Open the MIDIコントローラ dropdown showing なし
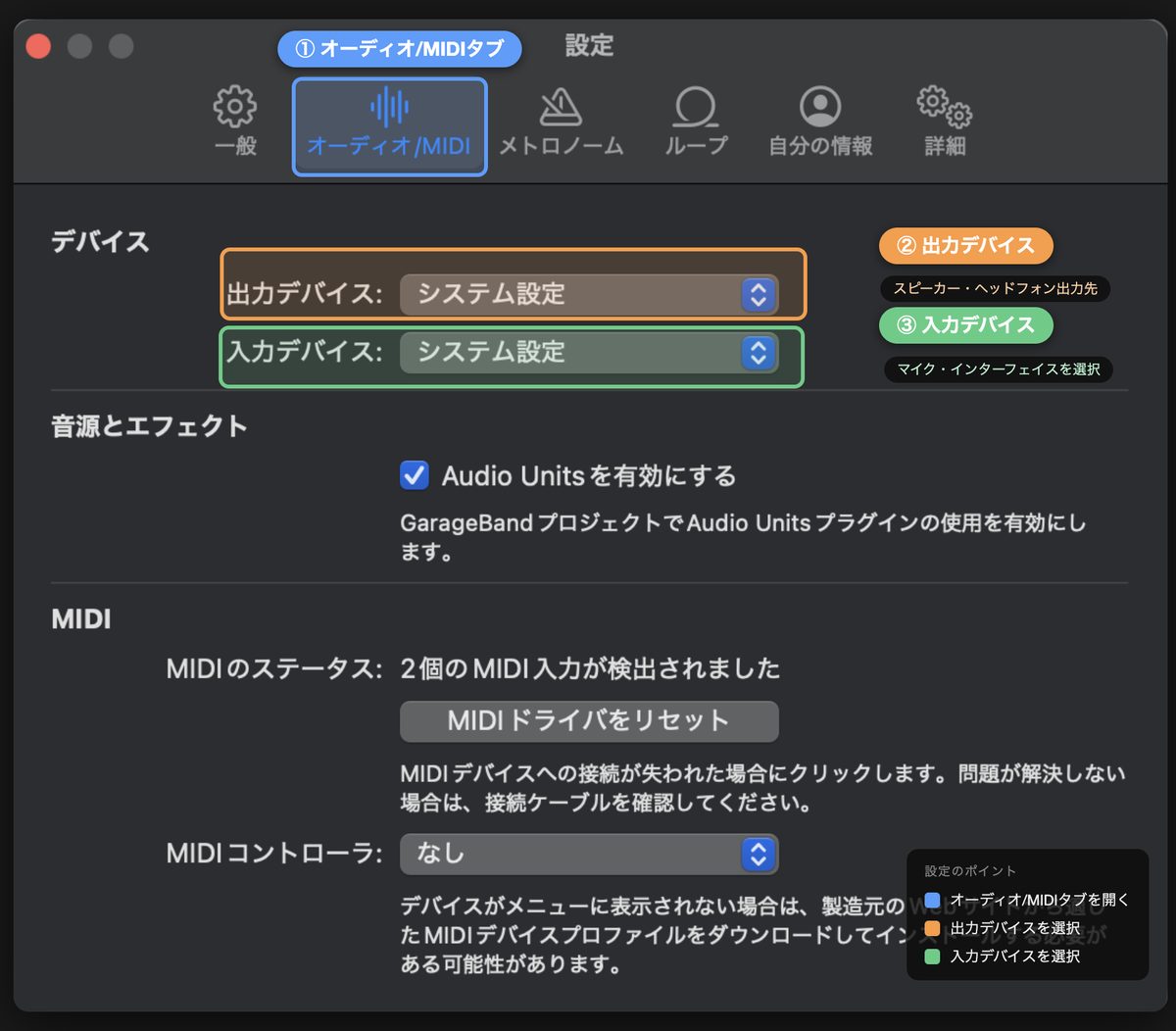 (589, 854)
